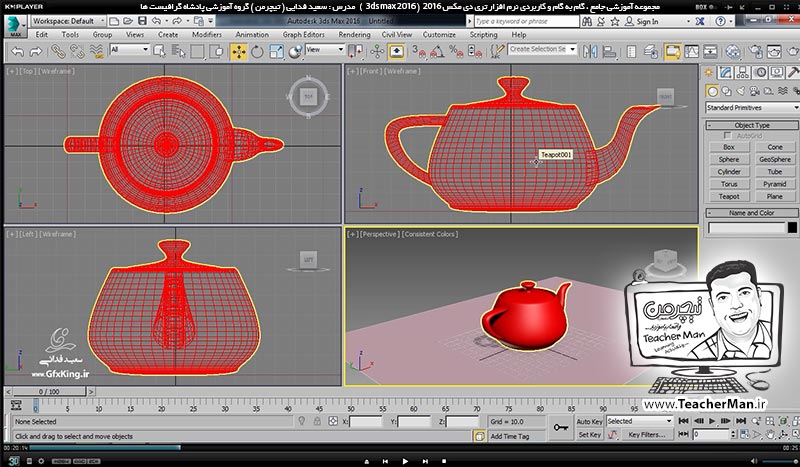Image resolution: width=800 pixels, height=467 pixels.
Task: Open the Modifiers menu
Action: (207, 35)
